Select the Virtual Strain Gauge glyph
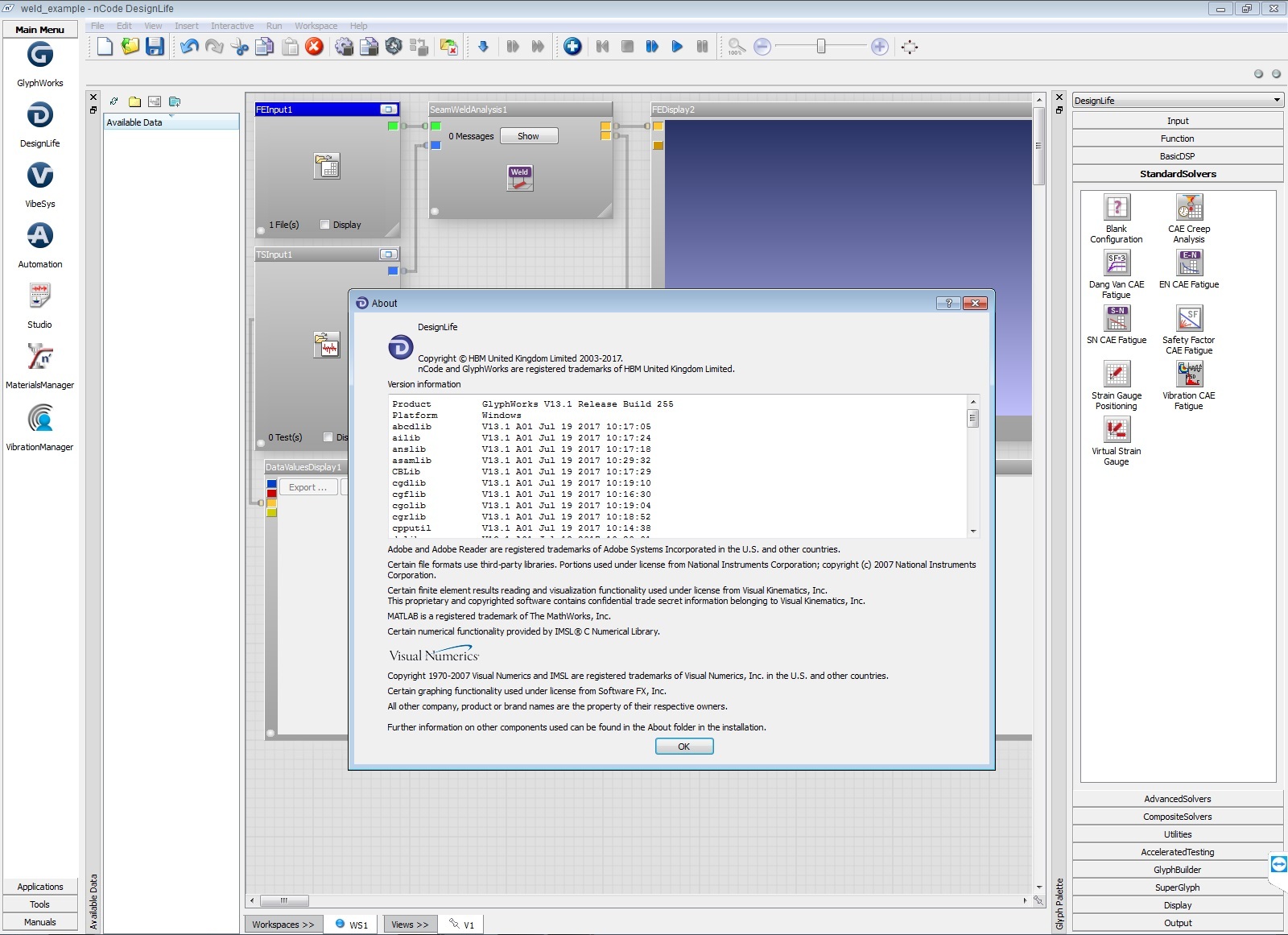This screenshot has height=935, width=1288. (1117, 430)
